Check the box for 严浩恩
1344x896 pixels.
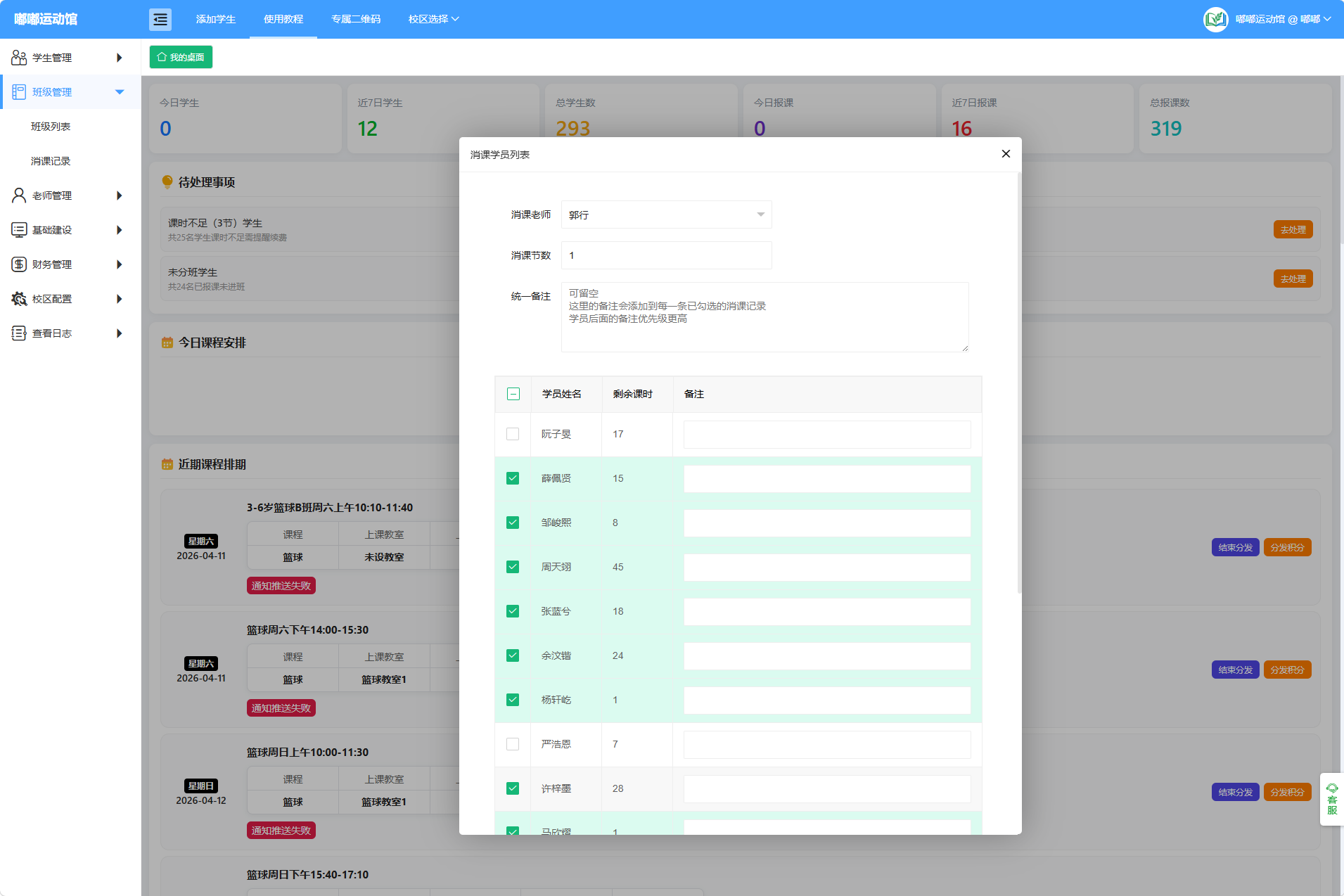pos(513,744)
